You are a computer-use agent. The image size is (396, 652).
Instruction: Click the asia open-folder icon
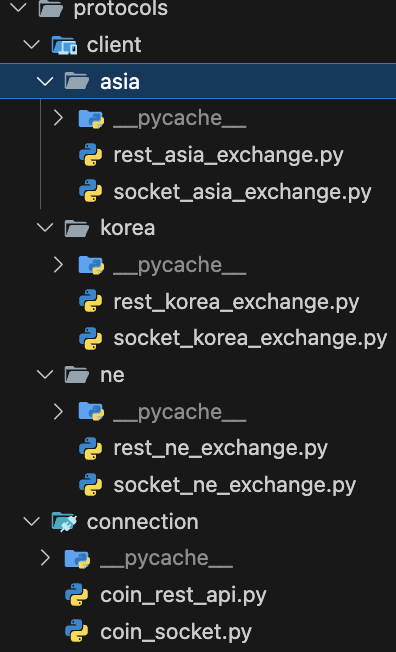click(77, 81)
